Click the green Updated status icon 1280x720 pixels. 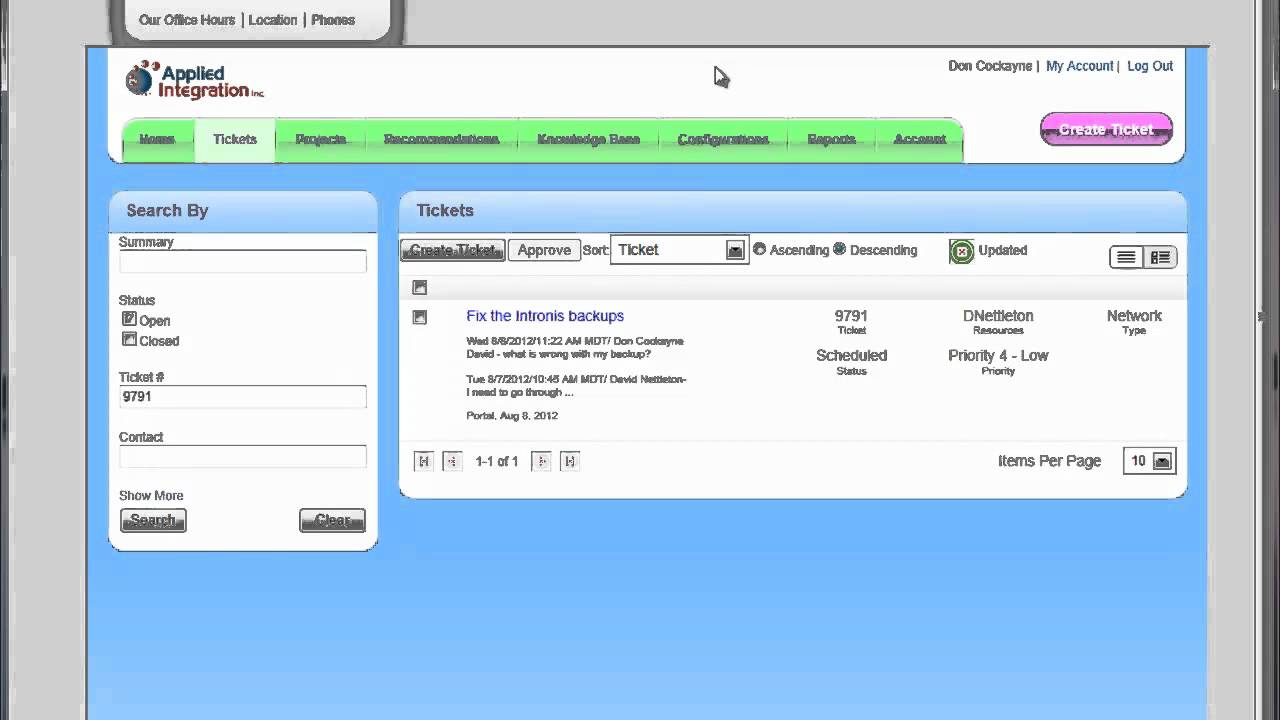pyautogui.click(x=961, y=251)
